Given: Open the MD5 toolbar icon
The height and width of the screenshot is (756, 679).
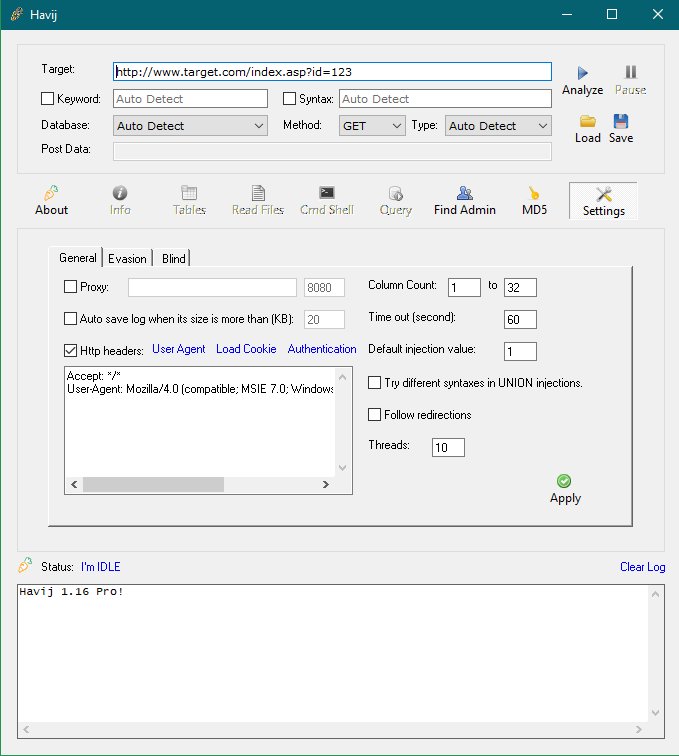Looking at the screenshot, I should [534, 193].
